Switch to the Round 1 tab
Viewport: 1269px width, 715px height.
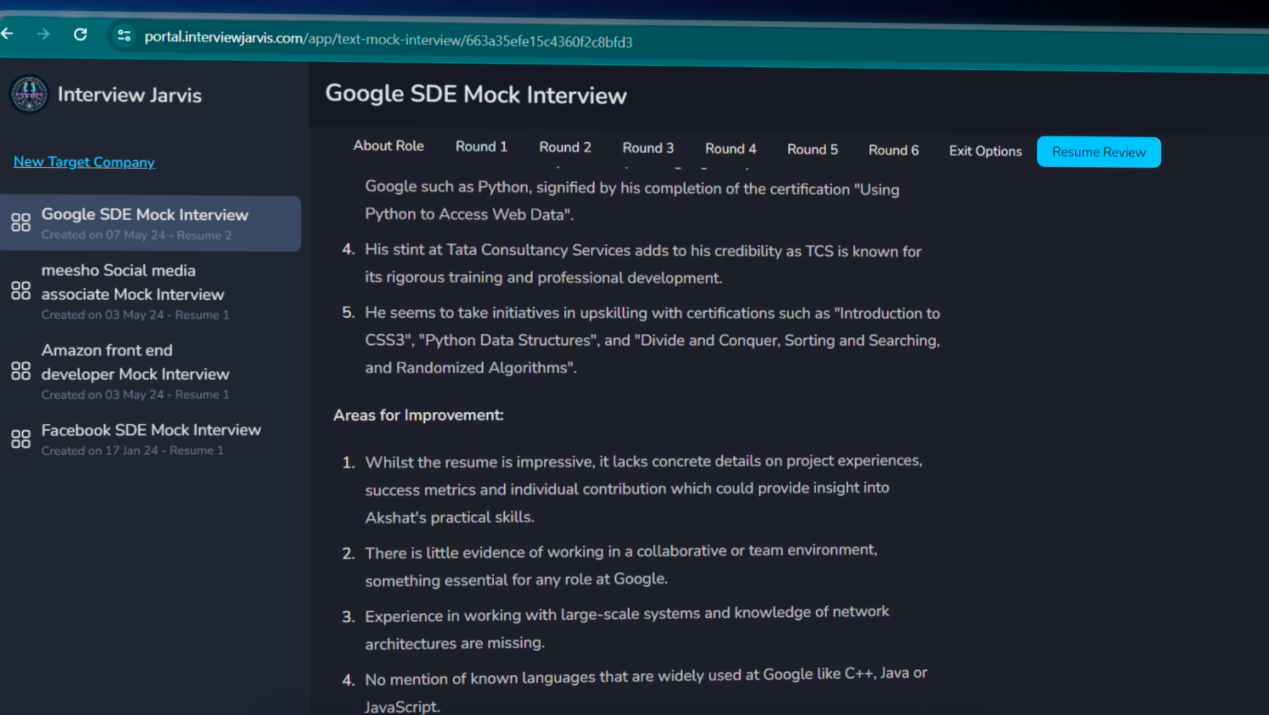point(481,147)
